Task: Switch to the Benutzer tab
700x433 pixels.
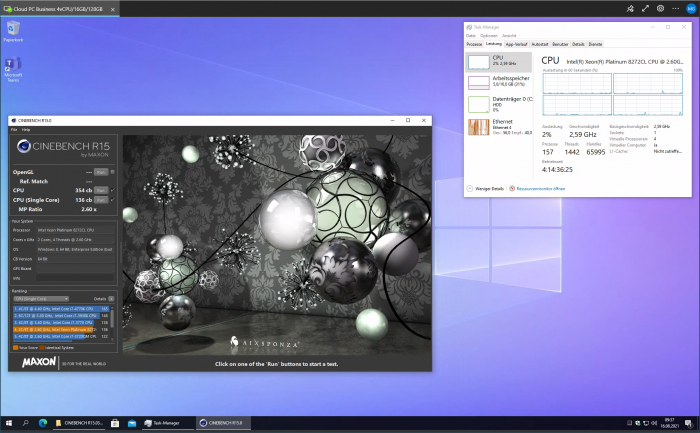Action: pos(560,44)
